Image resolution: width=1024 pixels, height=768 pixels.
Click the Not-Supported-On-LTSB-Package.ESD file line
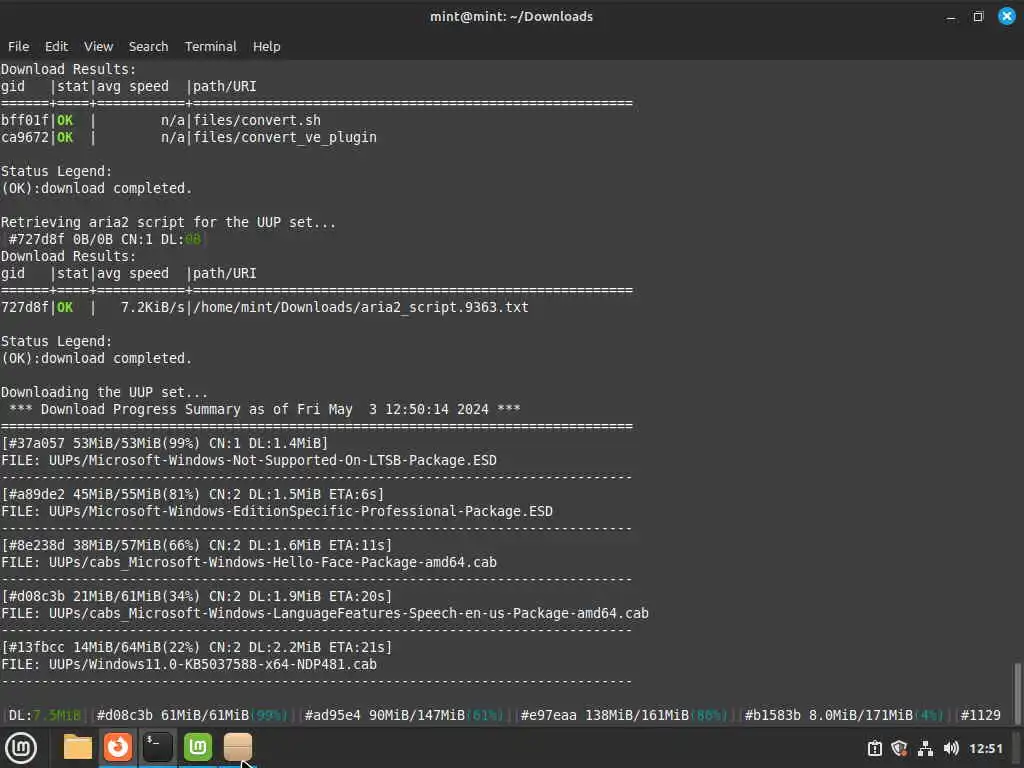(x=249, y=460)
